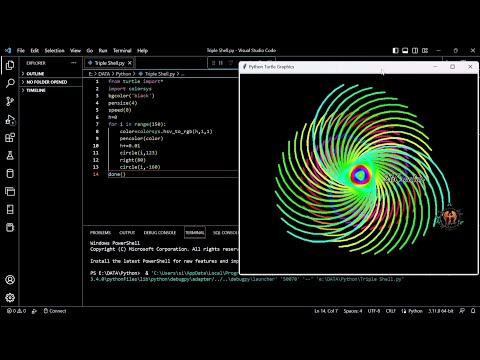Open the File menu
480x360 pixels.
(x=21, y=50)
